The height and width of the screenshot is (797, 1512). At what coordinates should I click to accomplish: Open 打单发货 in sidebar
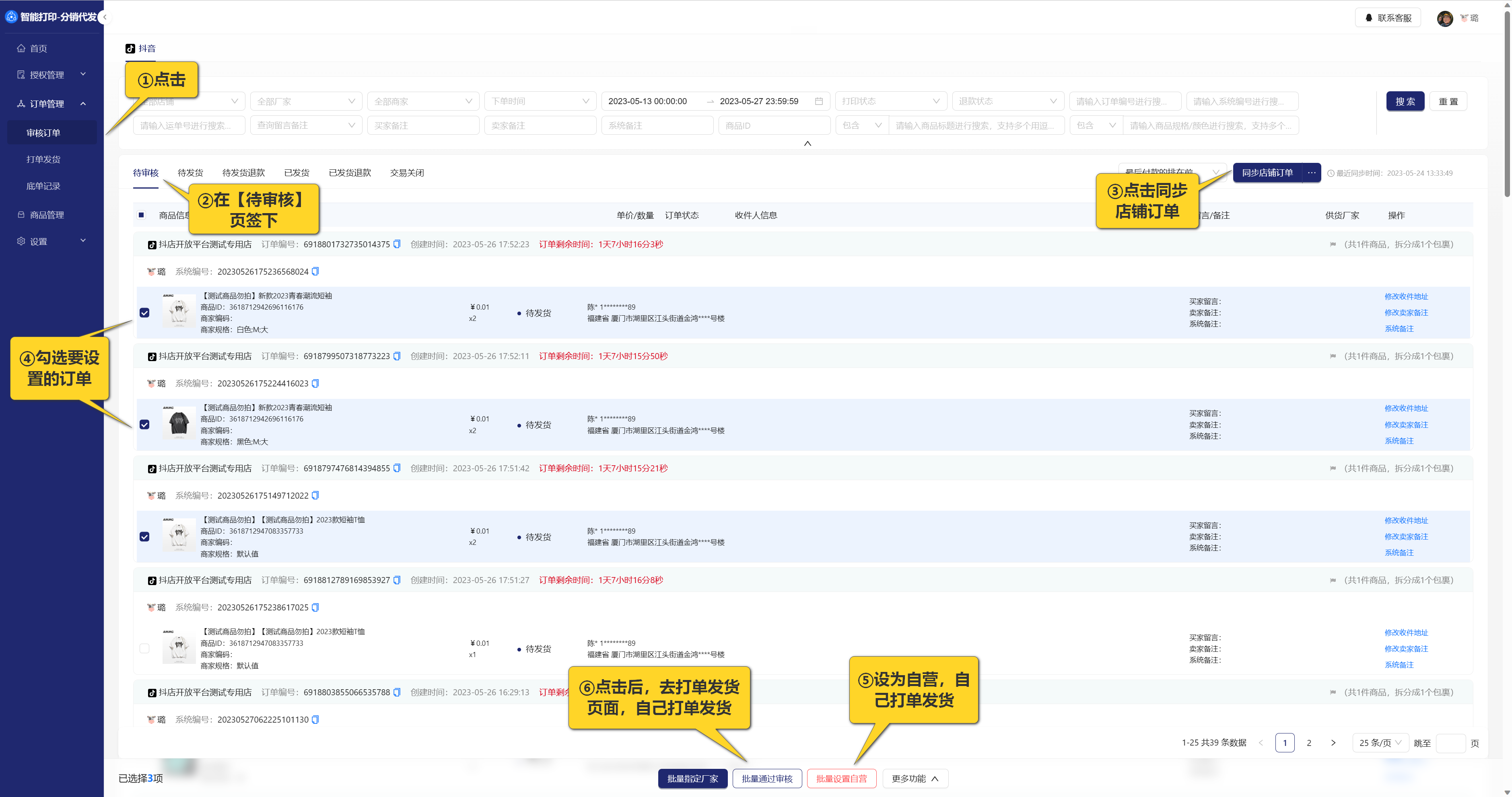pyautogui.click(x=43, y=159)
